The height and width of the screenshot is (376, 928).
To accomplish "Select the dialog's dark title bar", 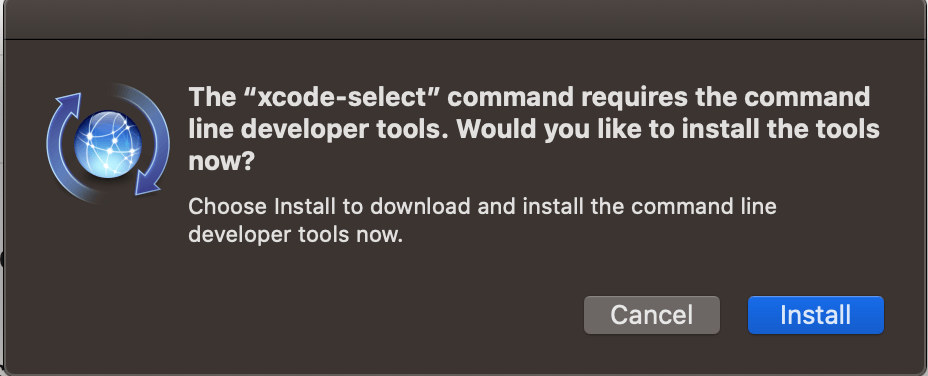I will (464, 20).
